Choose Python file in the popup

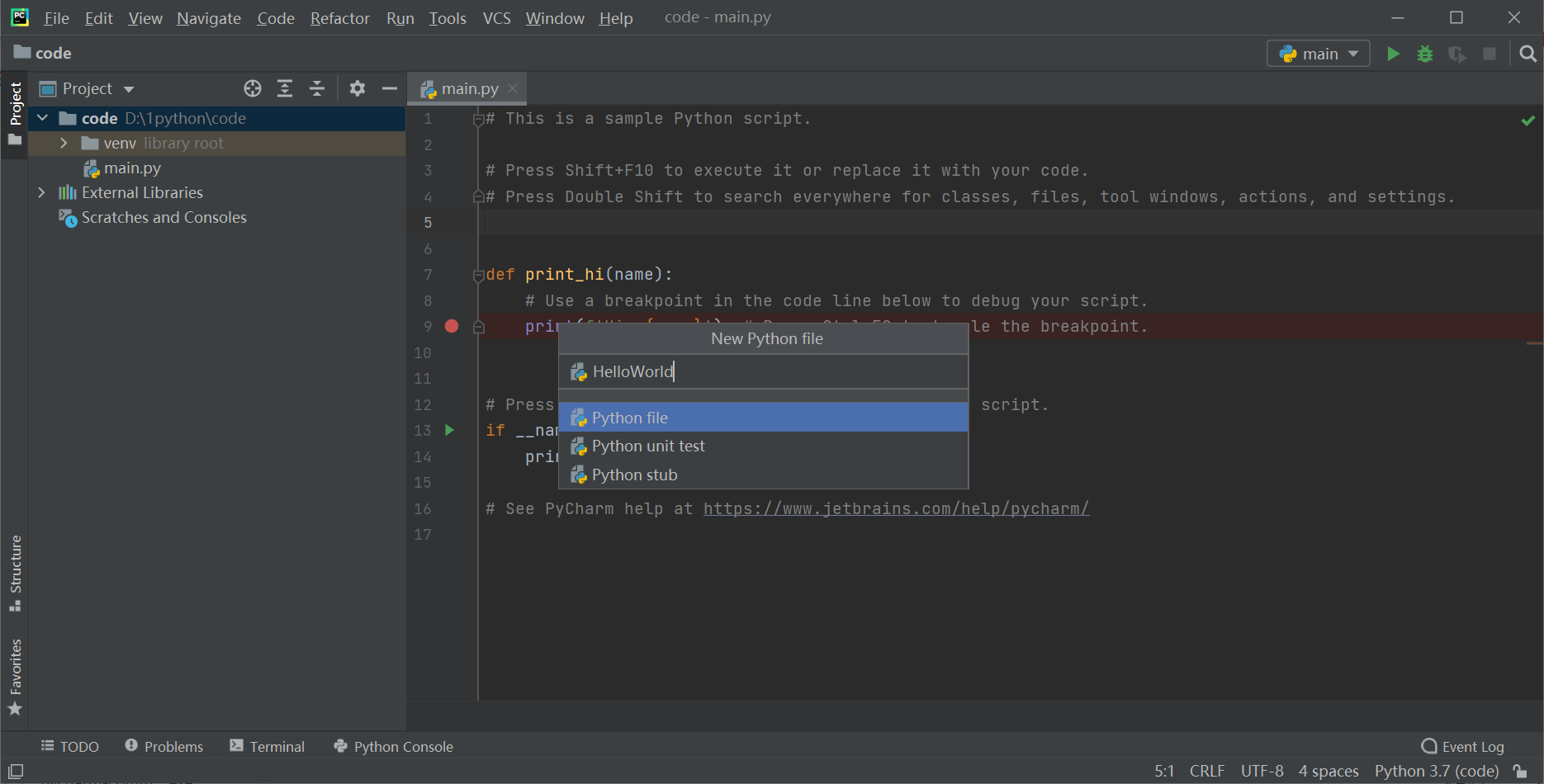click(x=764, y=418)
